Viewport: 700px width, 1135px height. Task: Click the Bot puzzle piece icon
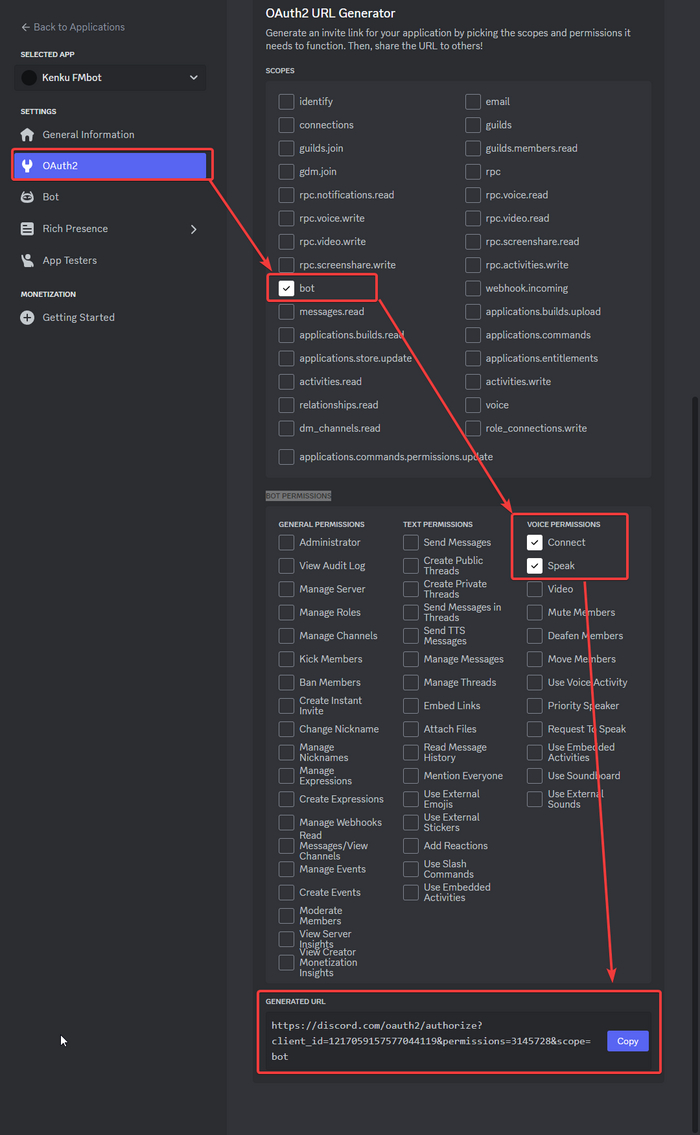pyautogui.click(x=27, y=197)
